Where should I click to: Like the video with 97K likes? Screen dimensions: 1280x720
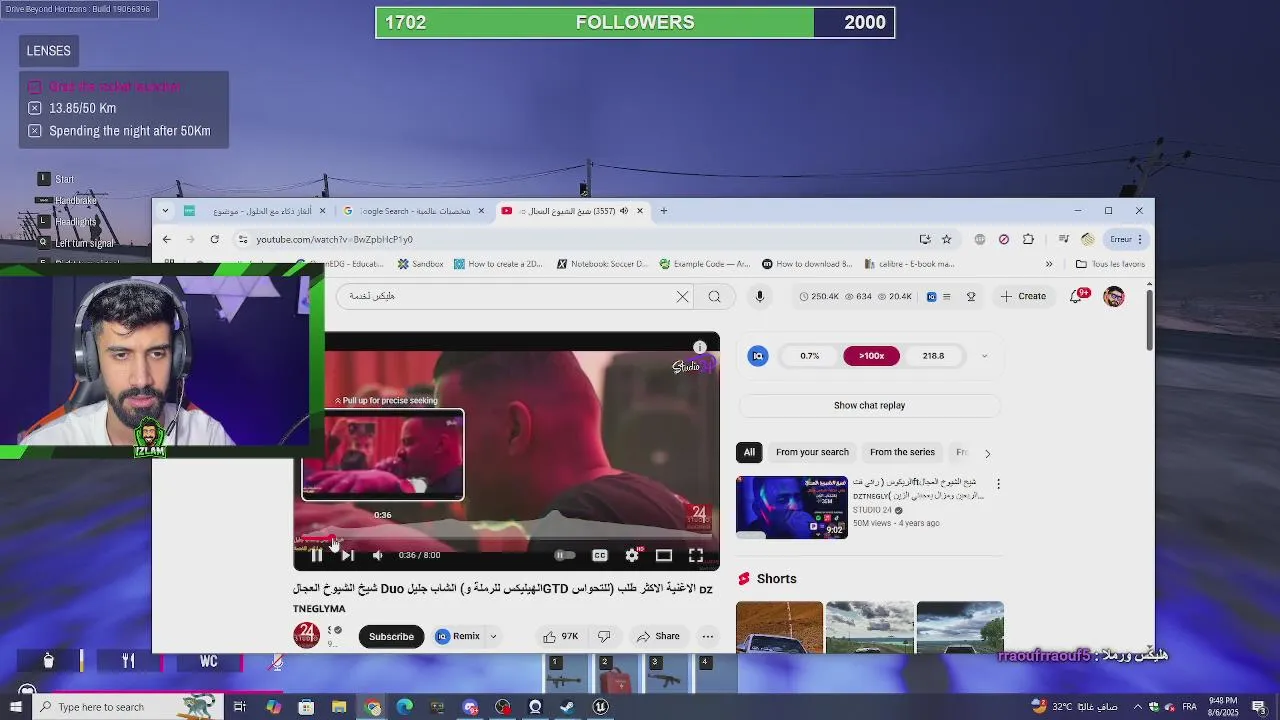coord(560,636)
